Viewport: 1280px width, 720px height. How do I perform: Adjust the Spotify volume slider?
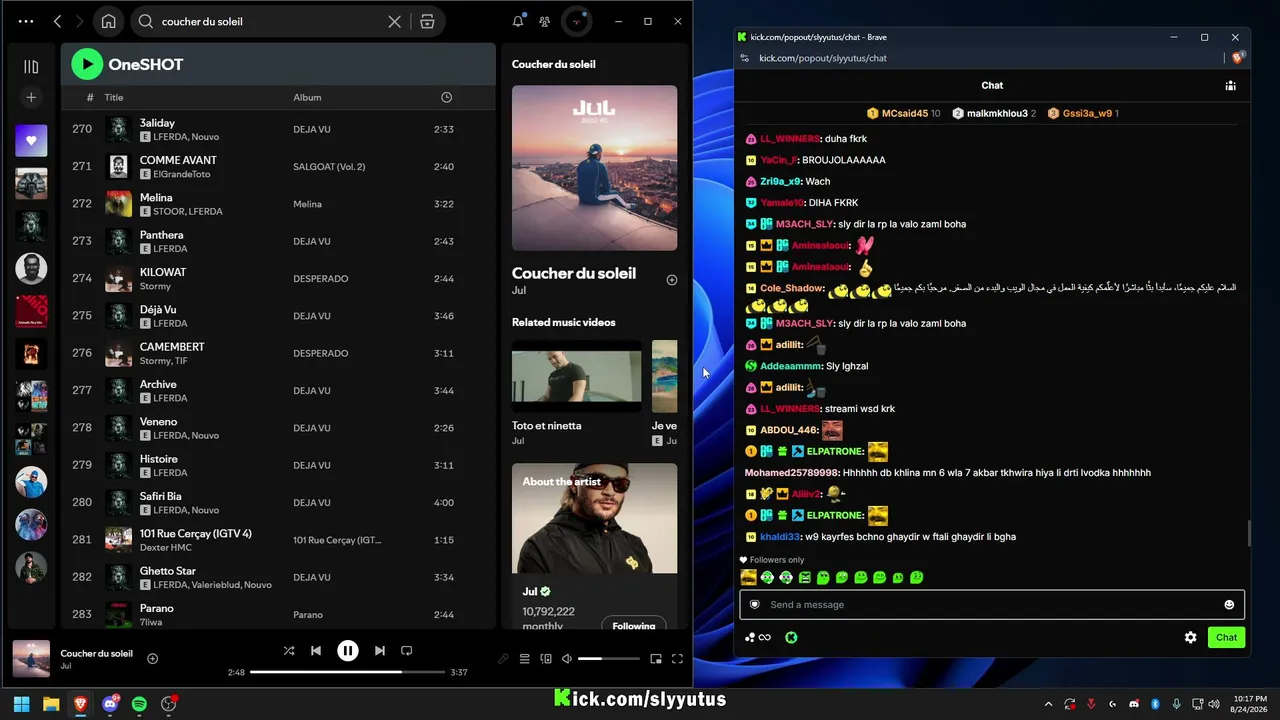[x=608, y=659]
